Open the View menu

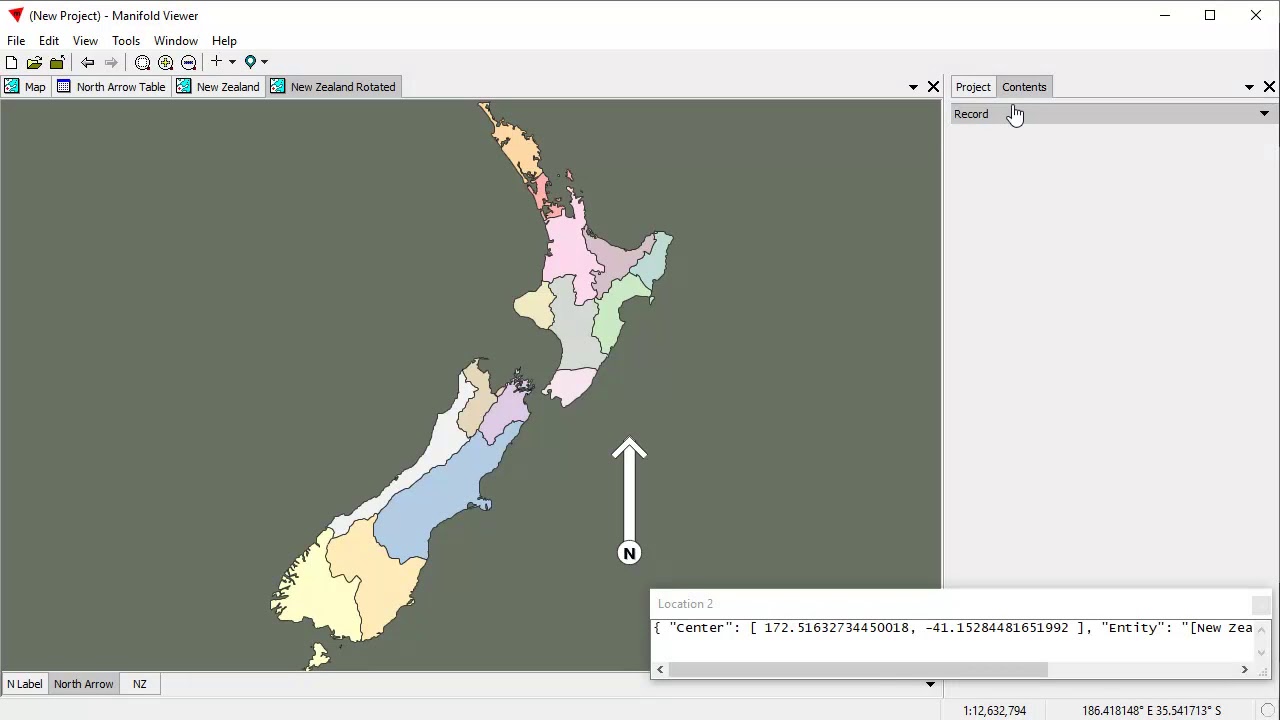click(x=85, y=41)
